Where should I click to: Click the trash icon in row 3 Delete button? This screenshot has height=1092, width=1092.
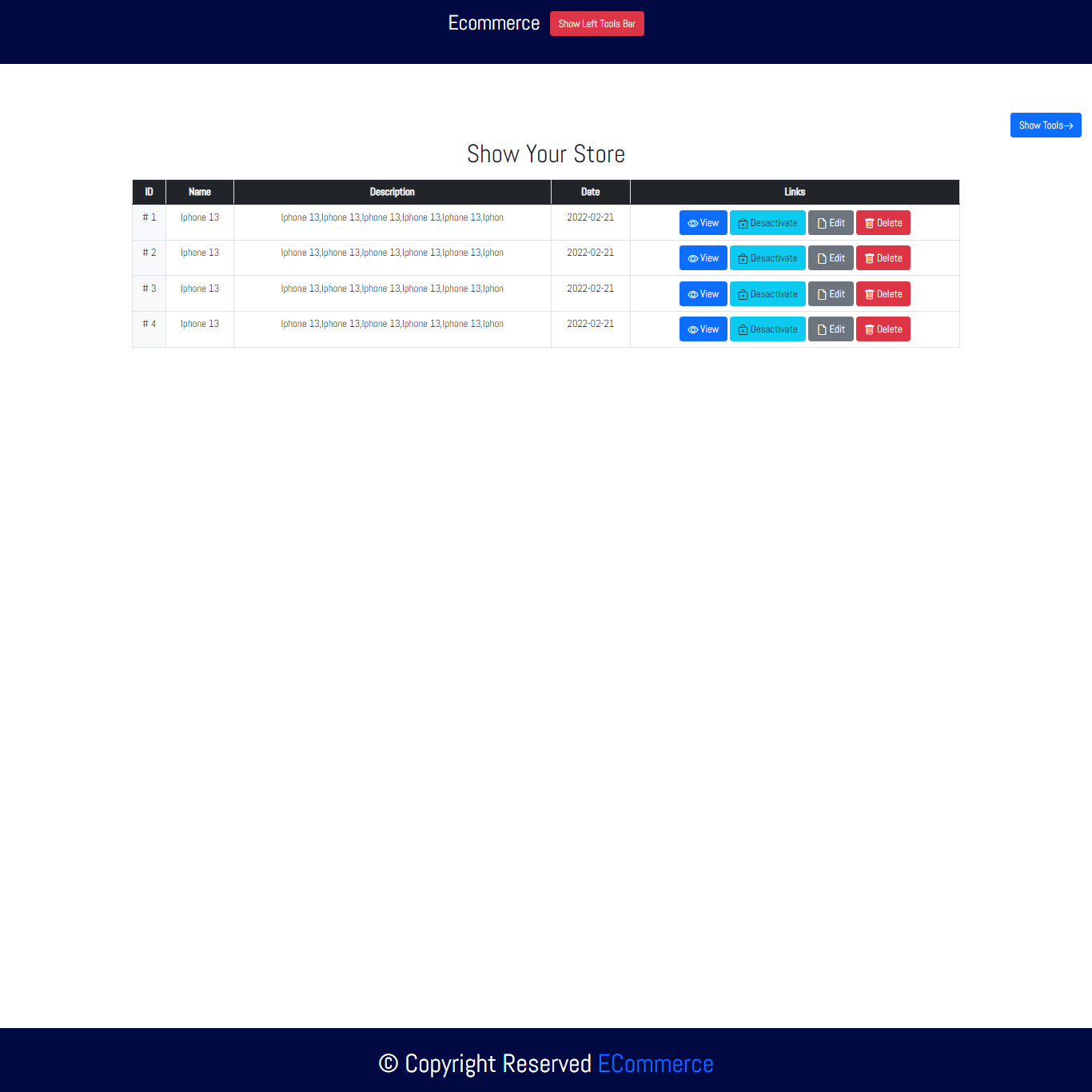tap(869, 295)
